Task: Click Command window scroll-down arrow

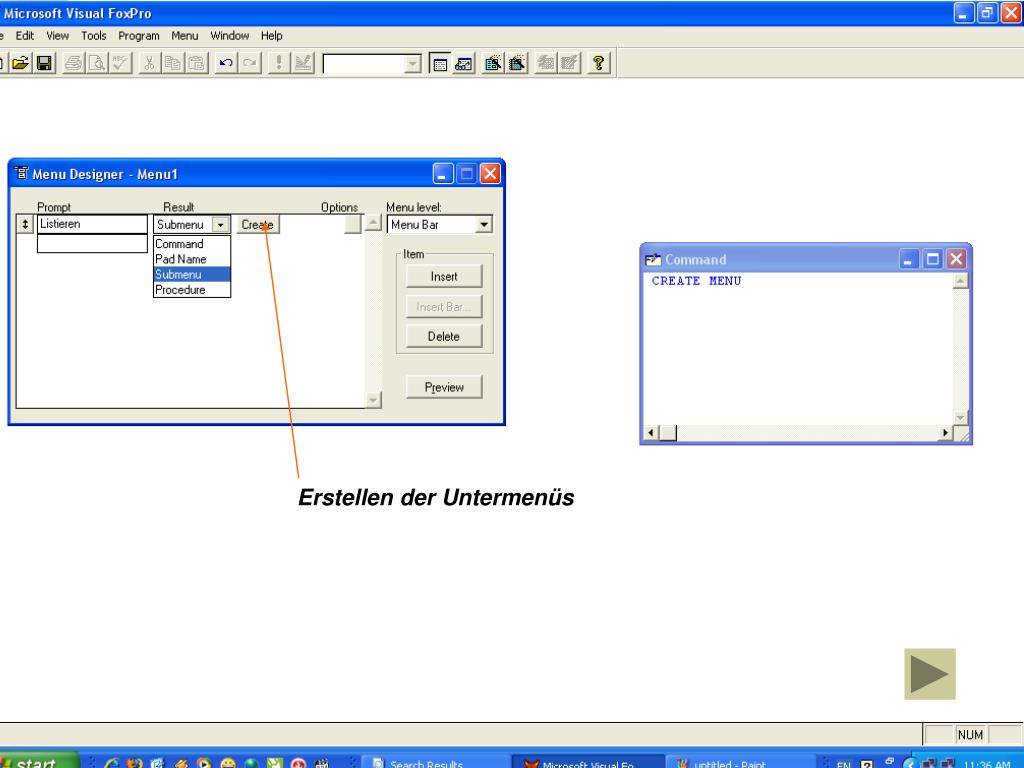Action: (x=961, y=417)
